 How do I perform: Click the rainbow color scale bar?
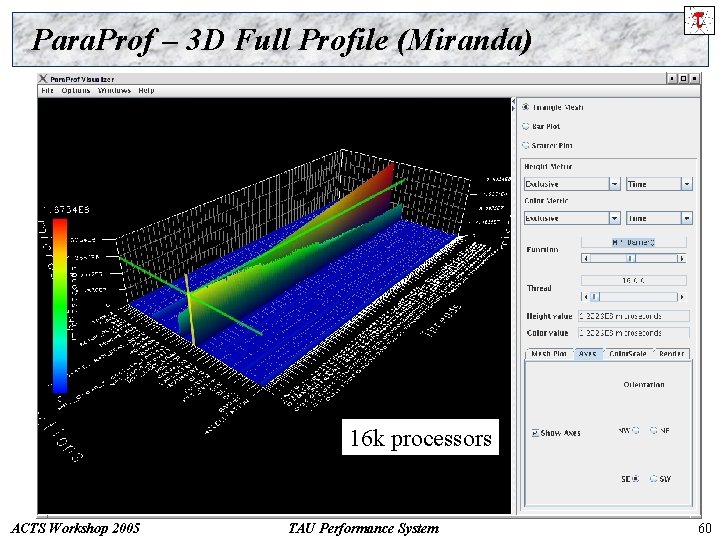click(60, 306)
